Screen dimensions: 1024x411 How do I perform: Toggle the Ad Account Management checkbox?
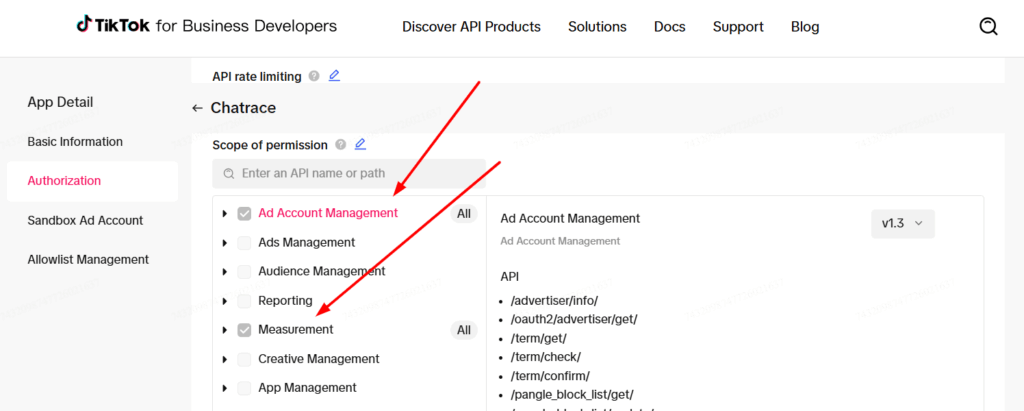pyautogui.click(x=244, y=213)
